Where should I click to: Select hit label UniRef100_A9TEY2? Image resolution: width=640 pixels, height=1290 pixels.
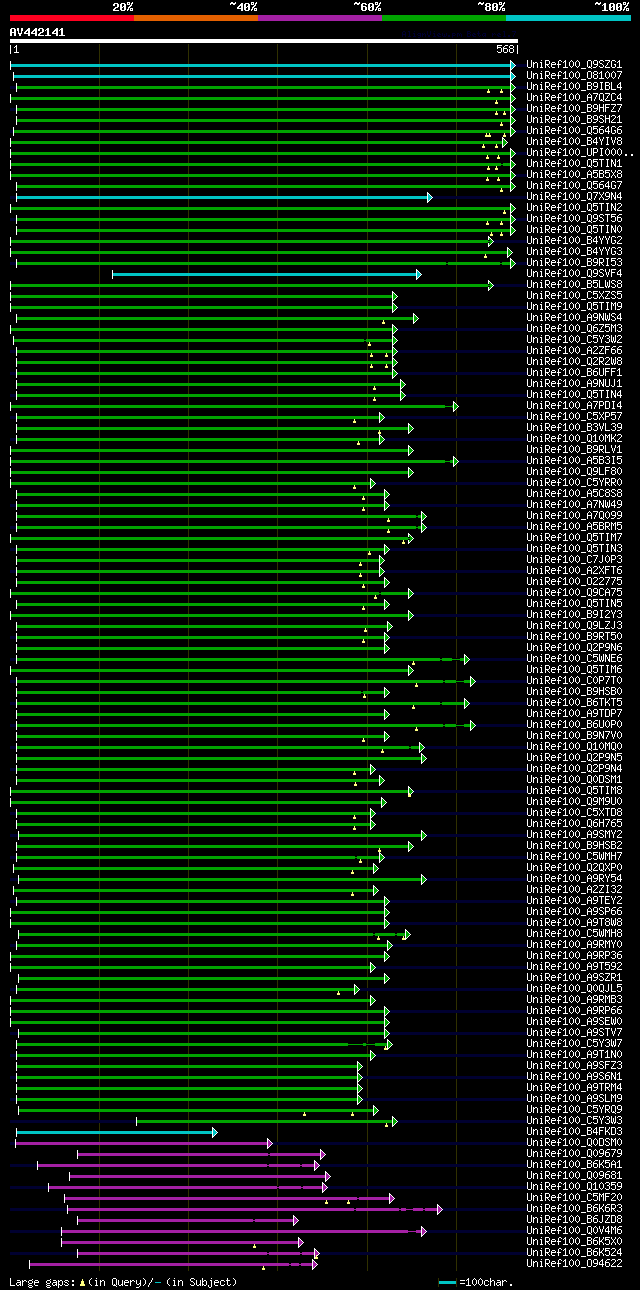[x=574, y=900]
